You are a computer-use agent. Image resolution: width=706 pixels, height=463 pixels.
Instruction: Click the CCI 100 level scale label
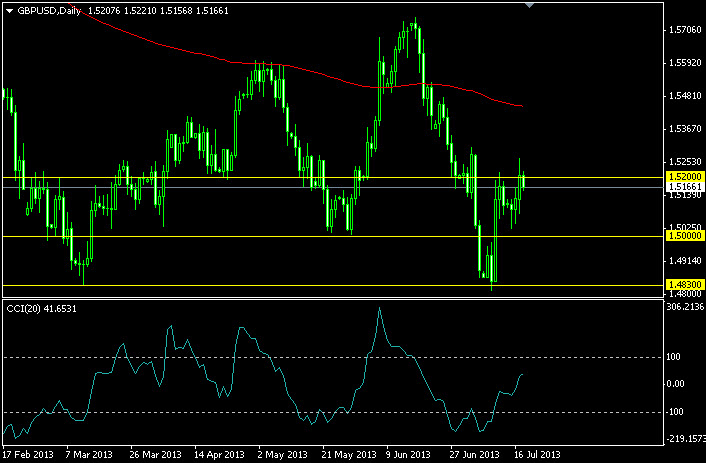point(673,357)
